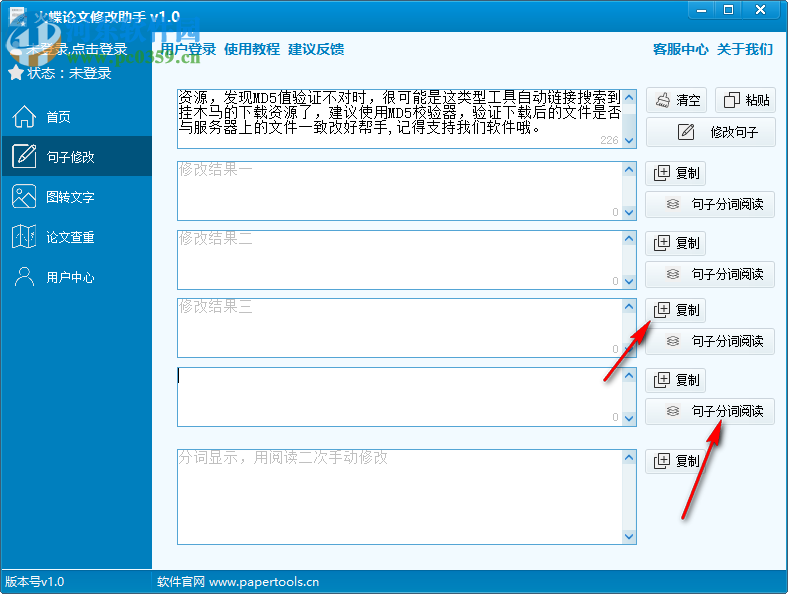Click the 粘贴 paste button
Image resolution: width=788 pixels, height=594 pixels.
[x=746, y=100]
